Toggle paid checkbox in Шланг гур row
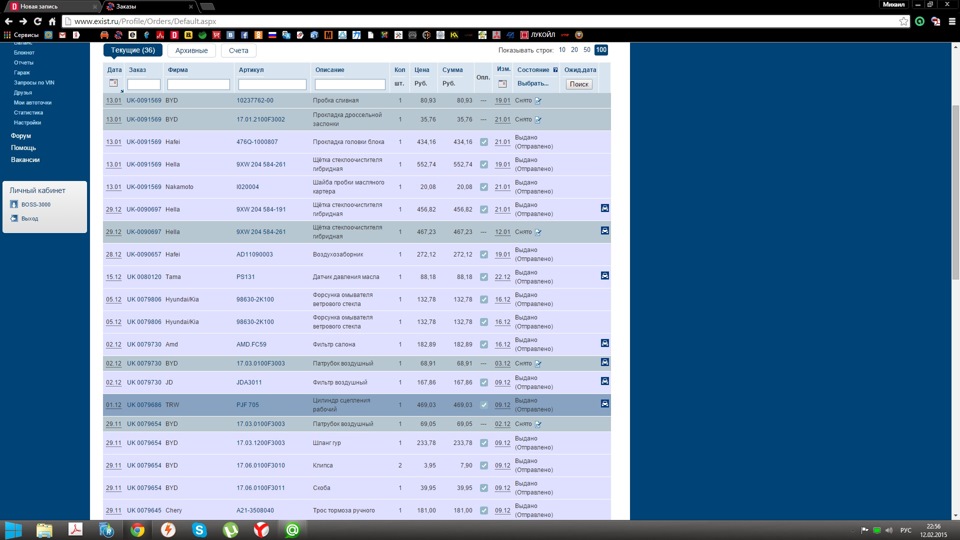Viewport: 960px width, 540px height. coord(484,443)
